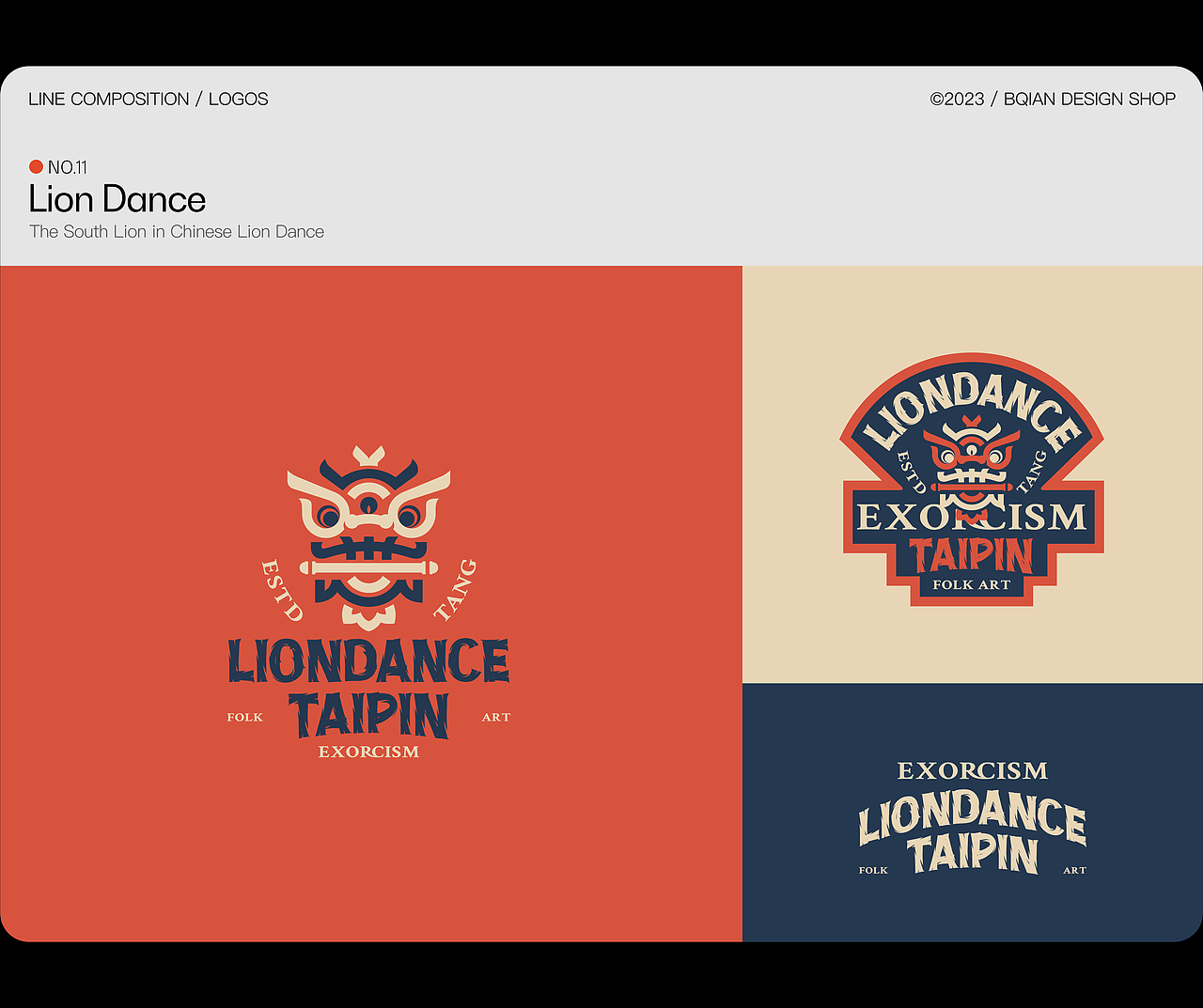1203x1008 pixels.
Task: Click the subtitle "The South Lion in Chinese Lion Dance"
Action: [177, 232]
